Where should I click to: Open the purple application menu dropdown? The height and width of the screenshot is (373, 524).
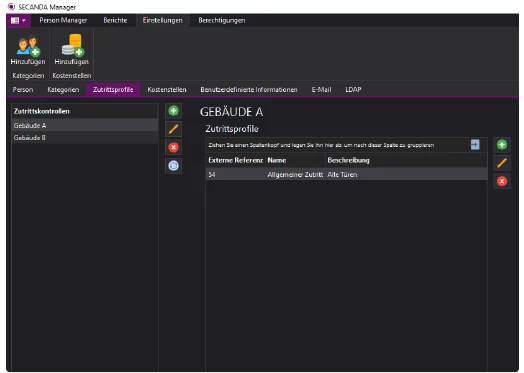click(x=18, y=20)
